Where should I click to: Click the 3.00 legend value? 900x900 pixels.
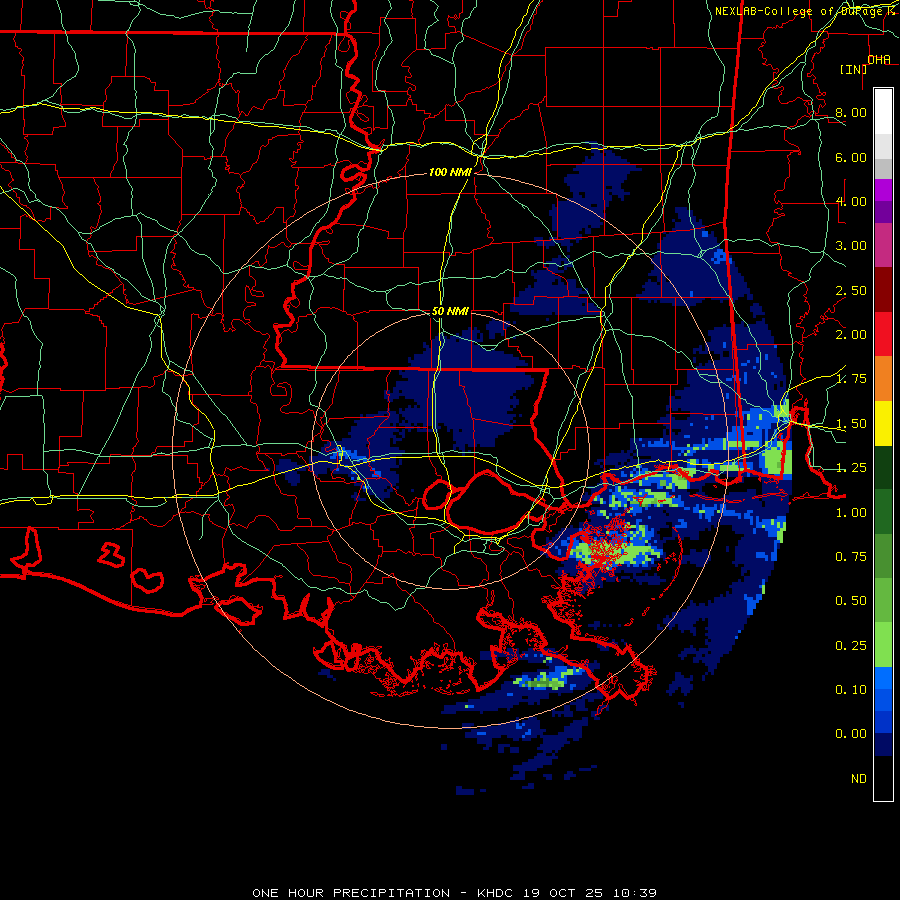851,246
